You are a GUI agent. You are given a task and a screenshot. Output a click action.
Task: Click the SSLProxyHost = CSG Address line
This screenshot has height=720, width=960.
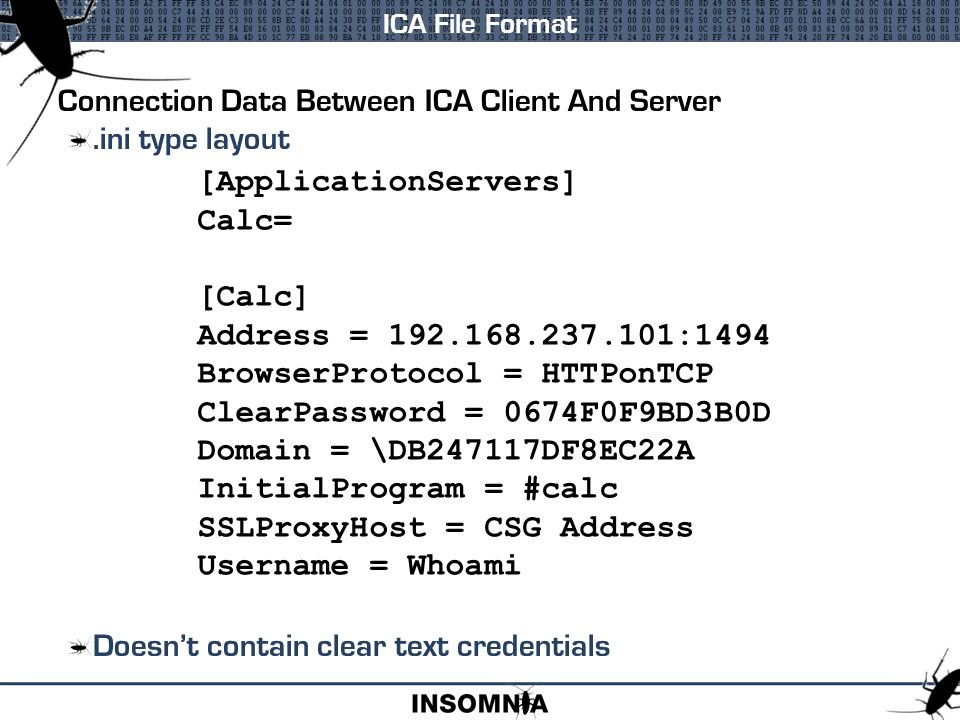click(x=445, y=527)
